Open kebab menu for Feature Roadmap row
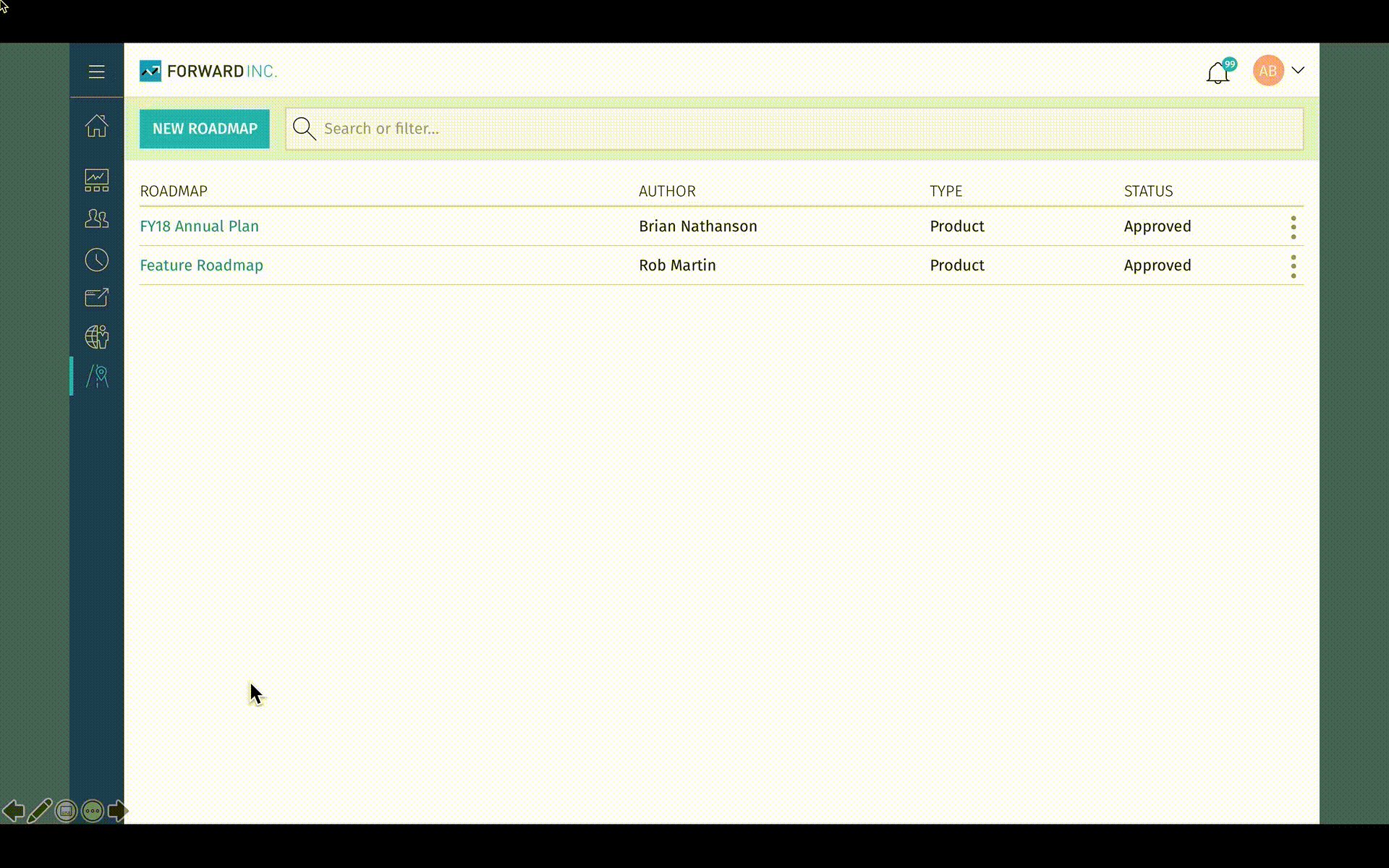 pos(1293,266)
